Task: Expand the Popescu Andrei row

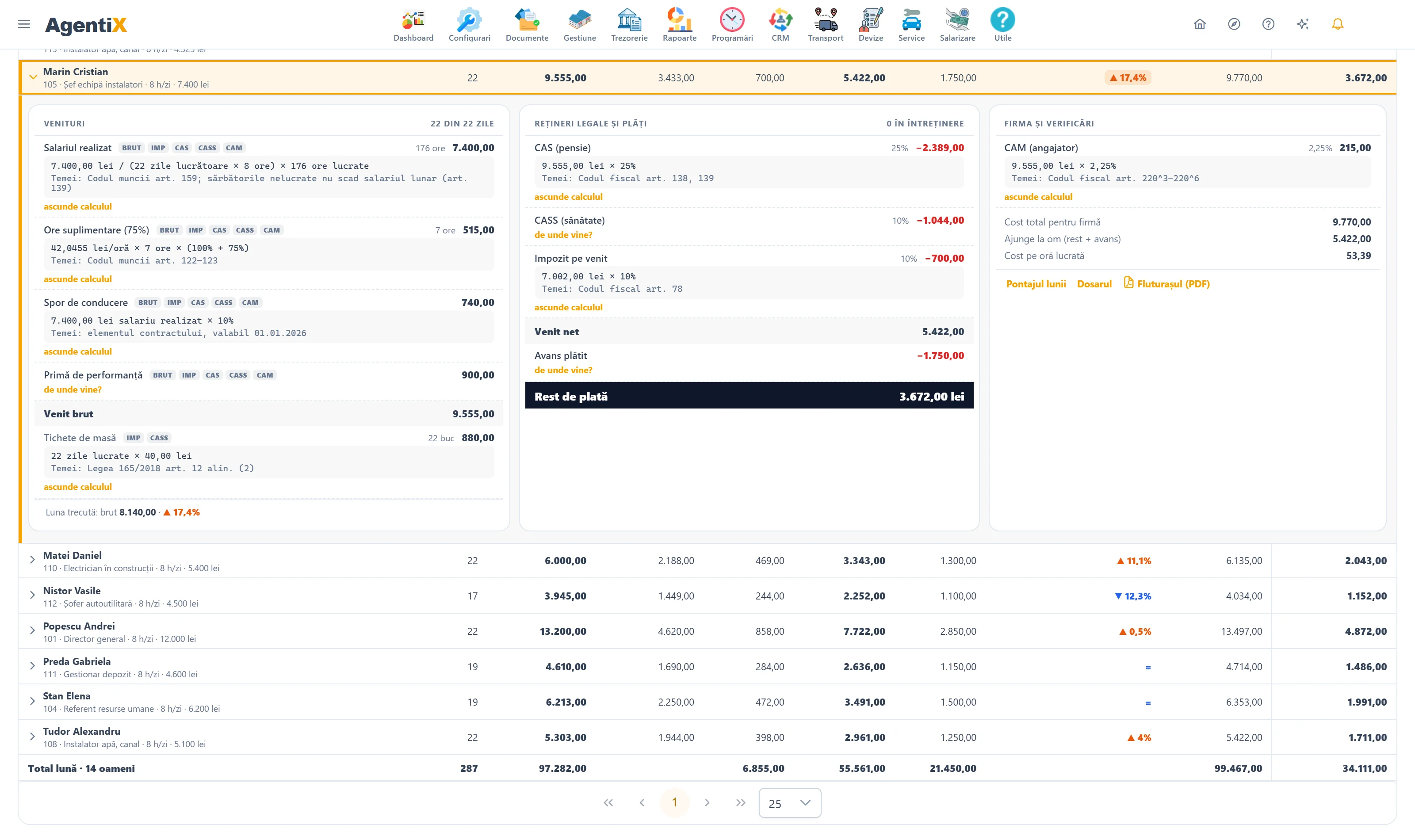Action: 32,630
